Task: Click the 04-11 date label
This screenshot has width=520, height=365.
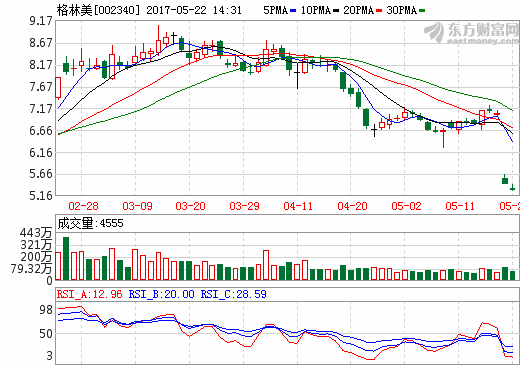Action: (298, 206)
